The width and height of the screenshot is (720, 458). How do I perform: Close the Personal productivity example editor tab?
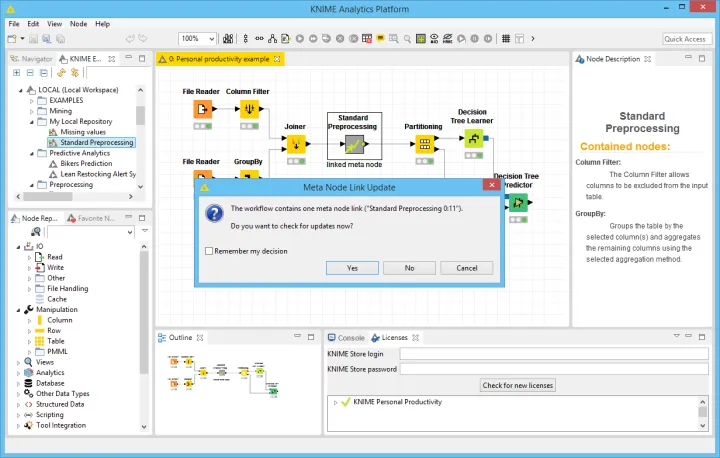[277, 59]
